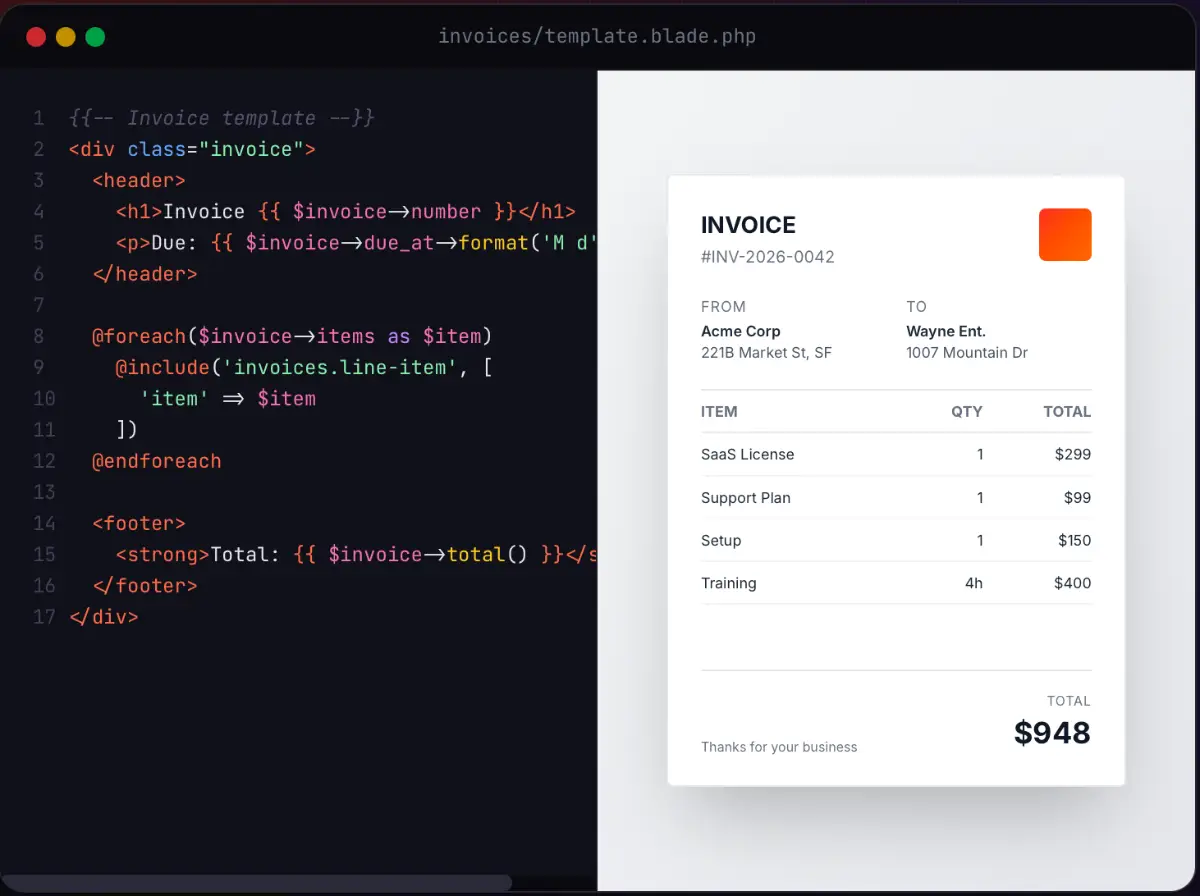
Task: Click the closing </header> tag
Action: click(145, 273)
